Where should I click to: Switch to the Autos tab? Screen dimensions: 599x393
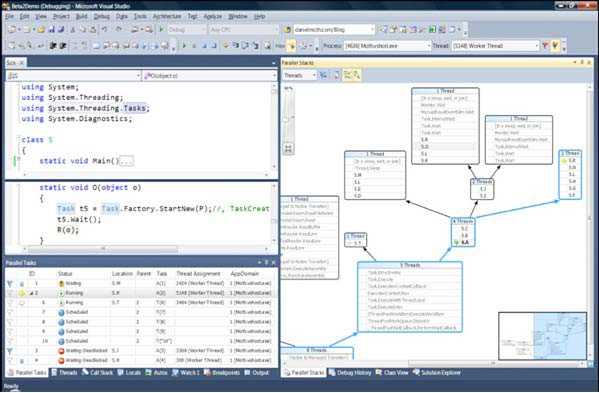[156, 372]
